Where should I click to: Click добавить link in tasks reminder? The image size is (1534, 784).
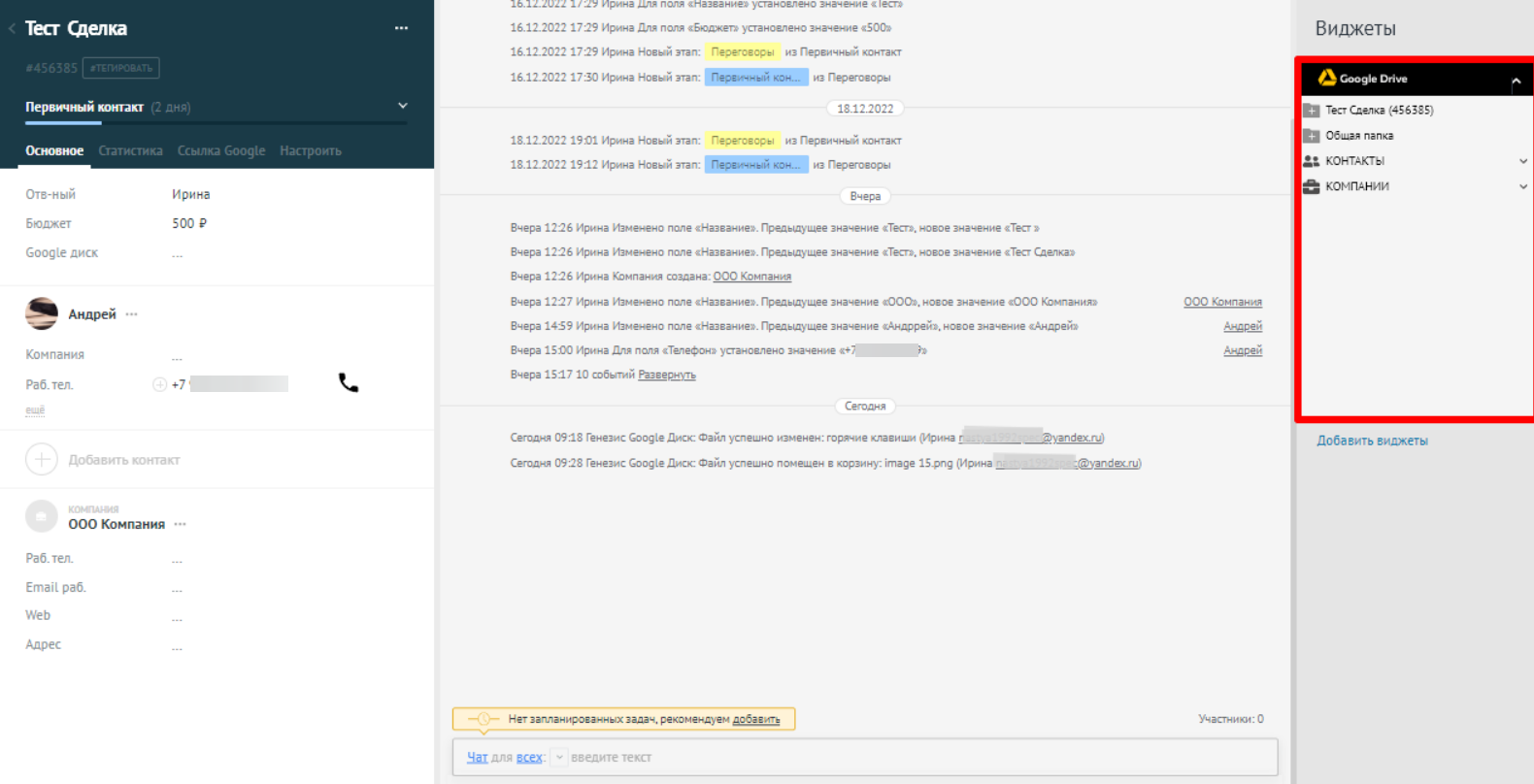coord(756,719)
